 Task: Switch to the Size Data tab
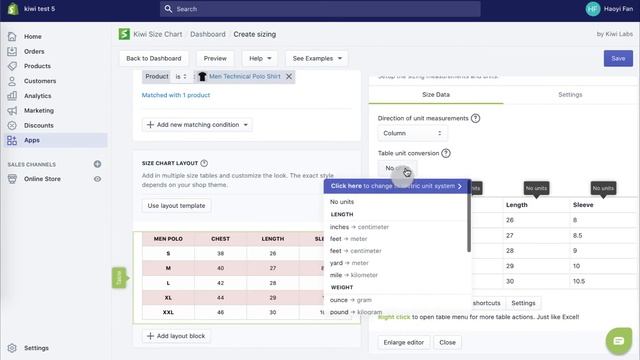tap(436, 95)
